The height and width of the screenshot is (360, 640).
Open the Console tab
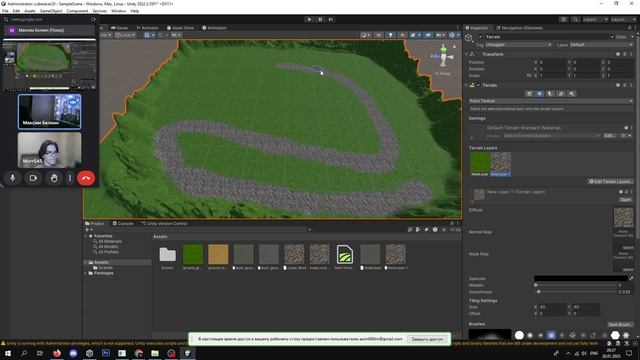coord(123,224)
